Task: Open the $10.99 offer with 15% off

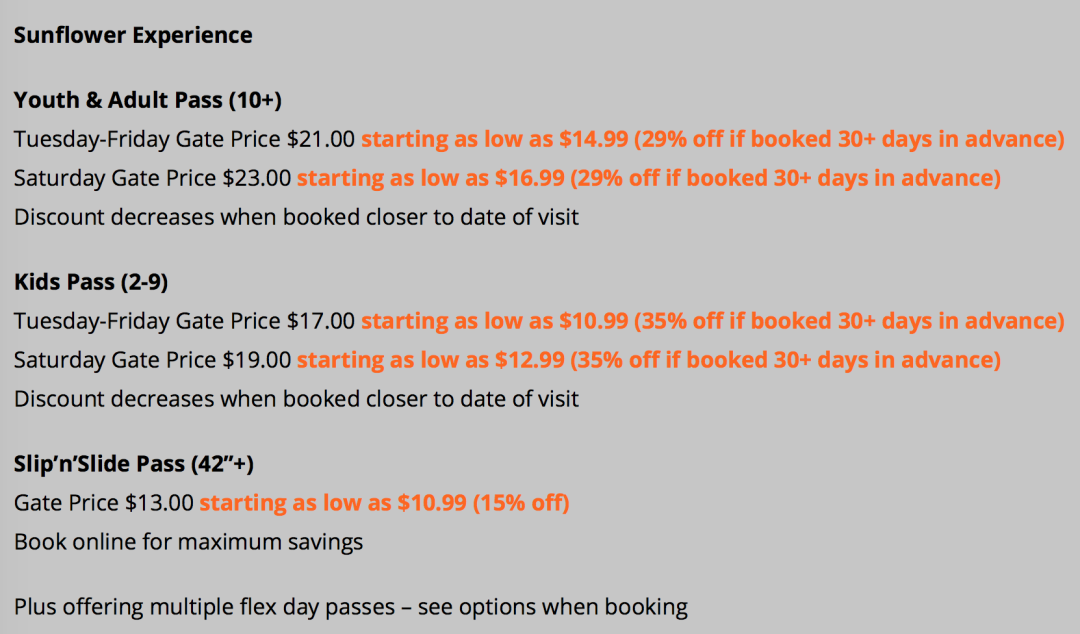Action: point(384,503)
